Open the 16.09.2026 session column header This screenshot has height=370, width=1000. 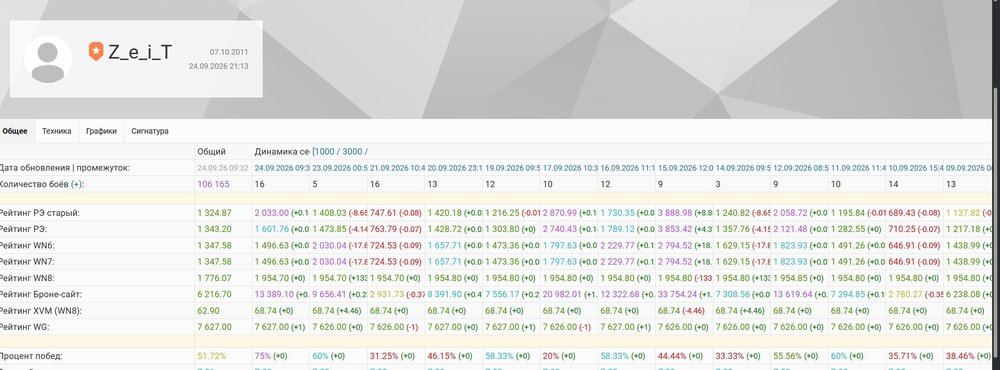(628, 168)
